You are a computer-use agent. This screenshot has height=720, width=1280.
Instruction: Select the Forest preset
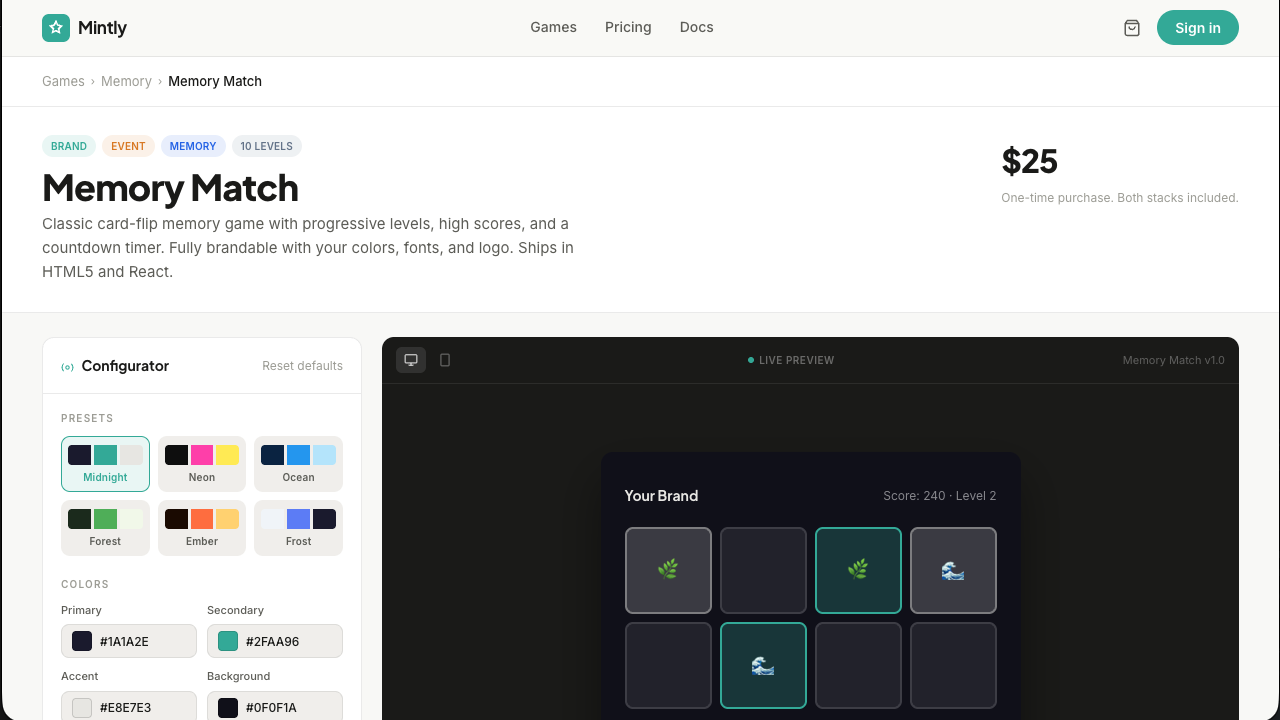pos(105,528)
